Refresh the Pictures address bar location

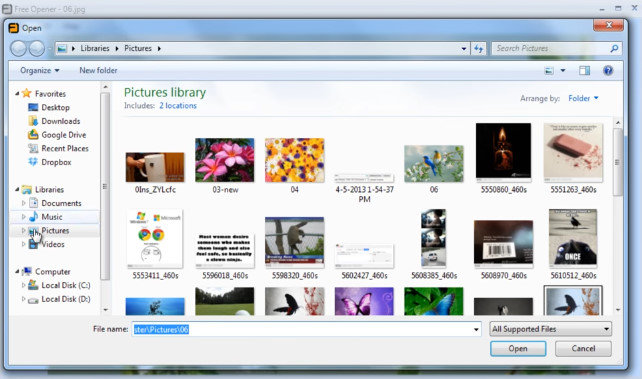[479, 49]
